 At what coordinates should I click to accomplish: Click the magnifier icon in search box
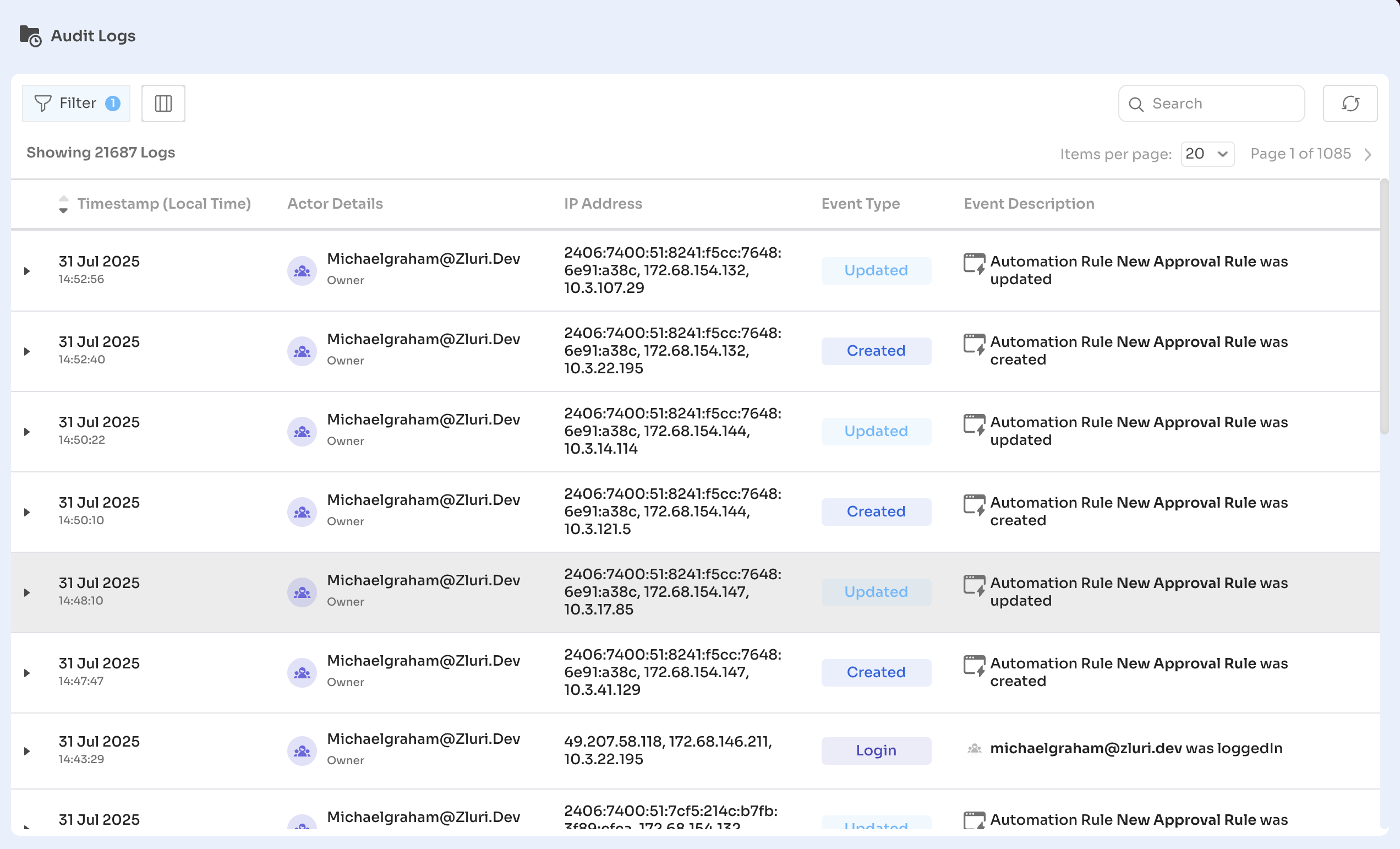1136,104
